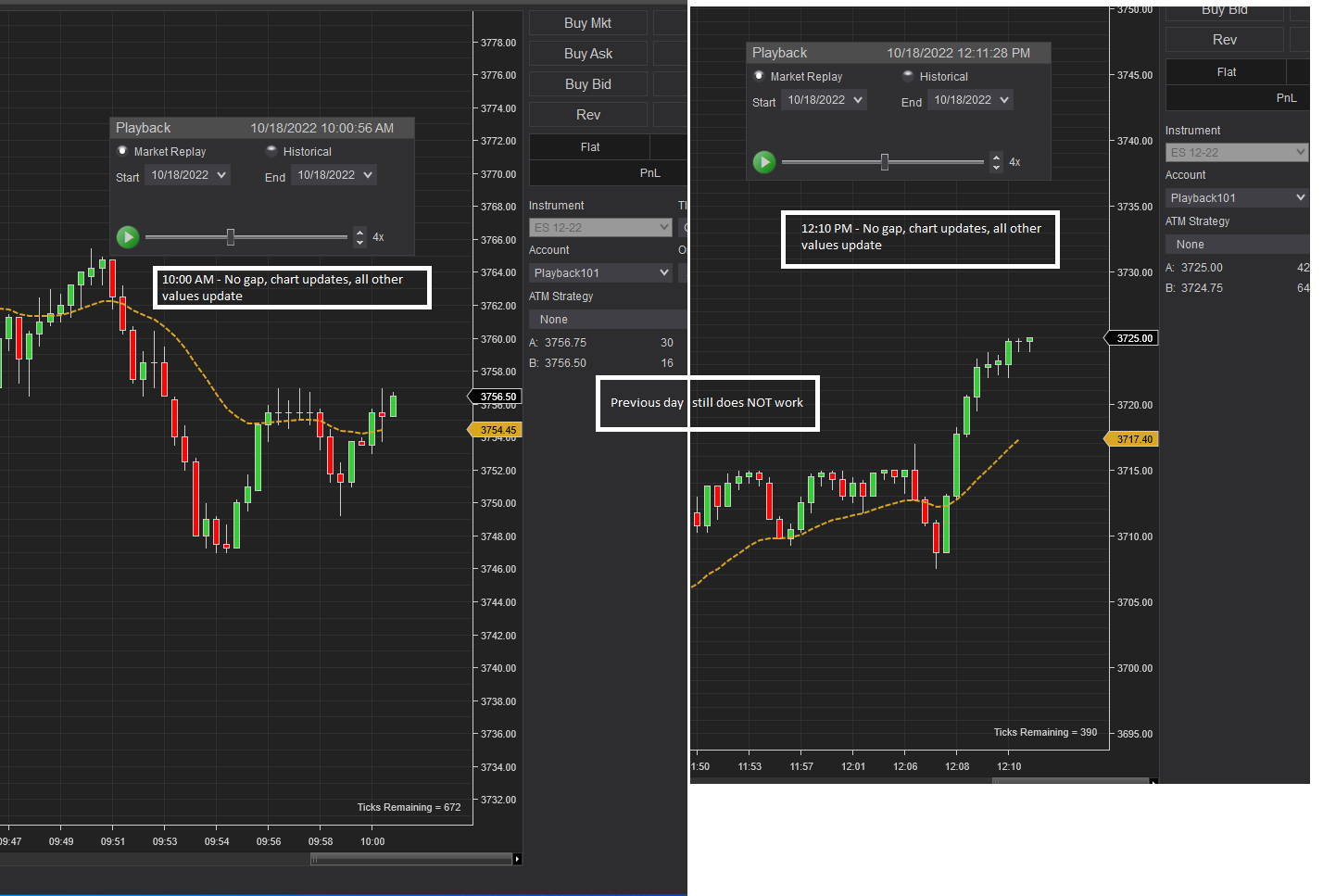The image size is (1323, 896).
Task: Click Flat beside the 10:00 AM chart
Action: point(590,147)
